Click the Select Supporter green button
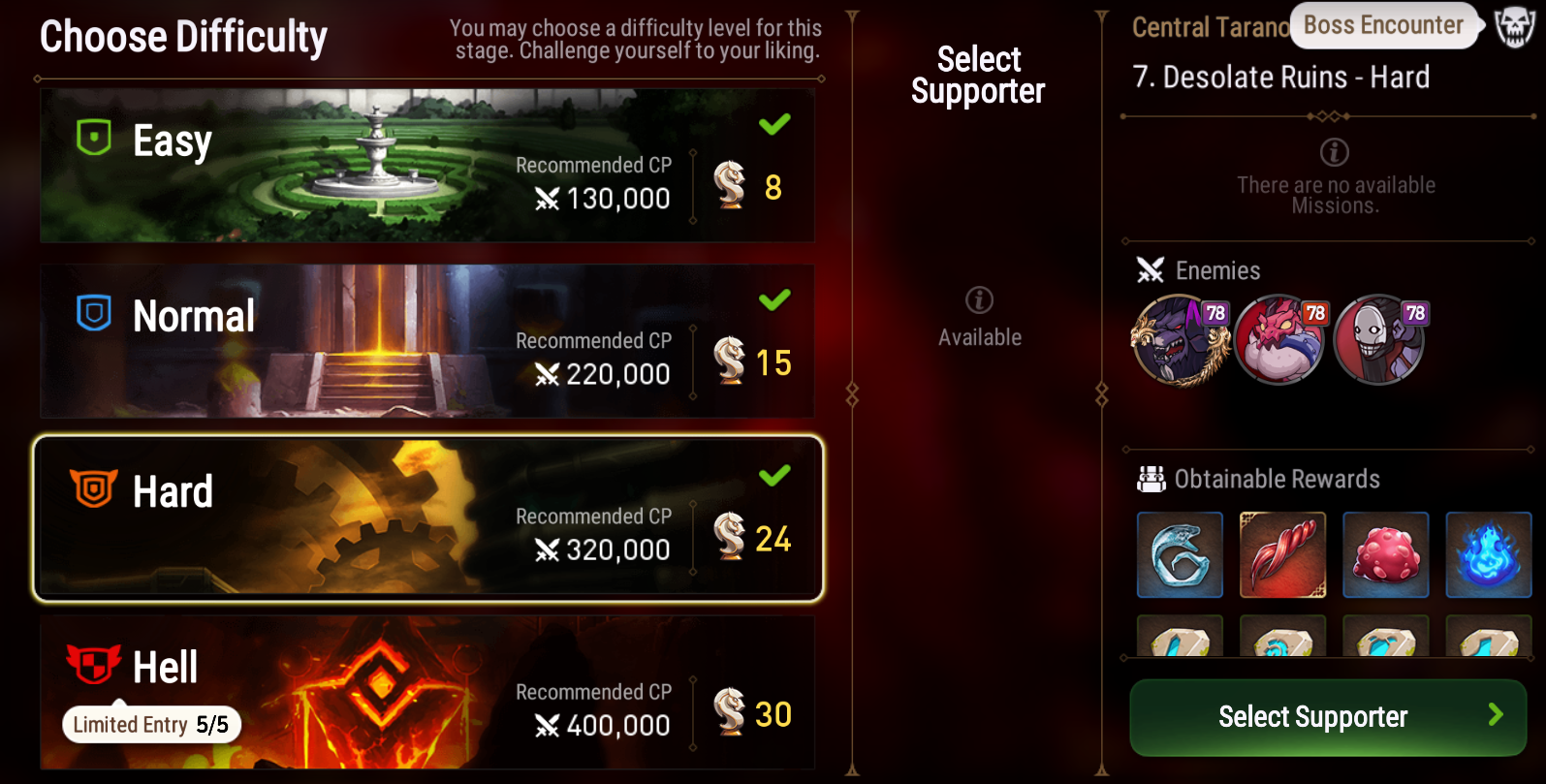 click(x=1328, y=717)
